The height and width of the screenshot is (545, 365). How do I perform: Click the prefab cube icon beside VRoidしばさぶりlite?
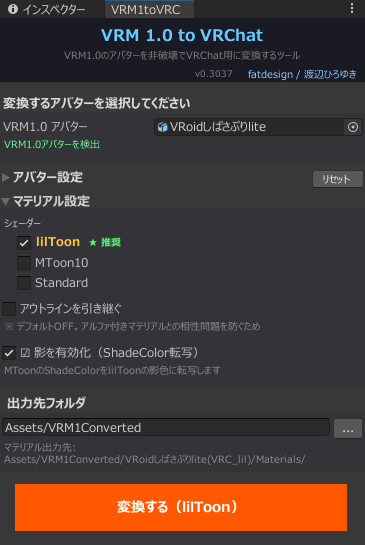(x=162, y=127)
